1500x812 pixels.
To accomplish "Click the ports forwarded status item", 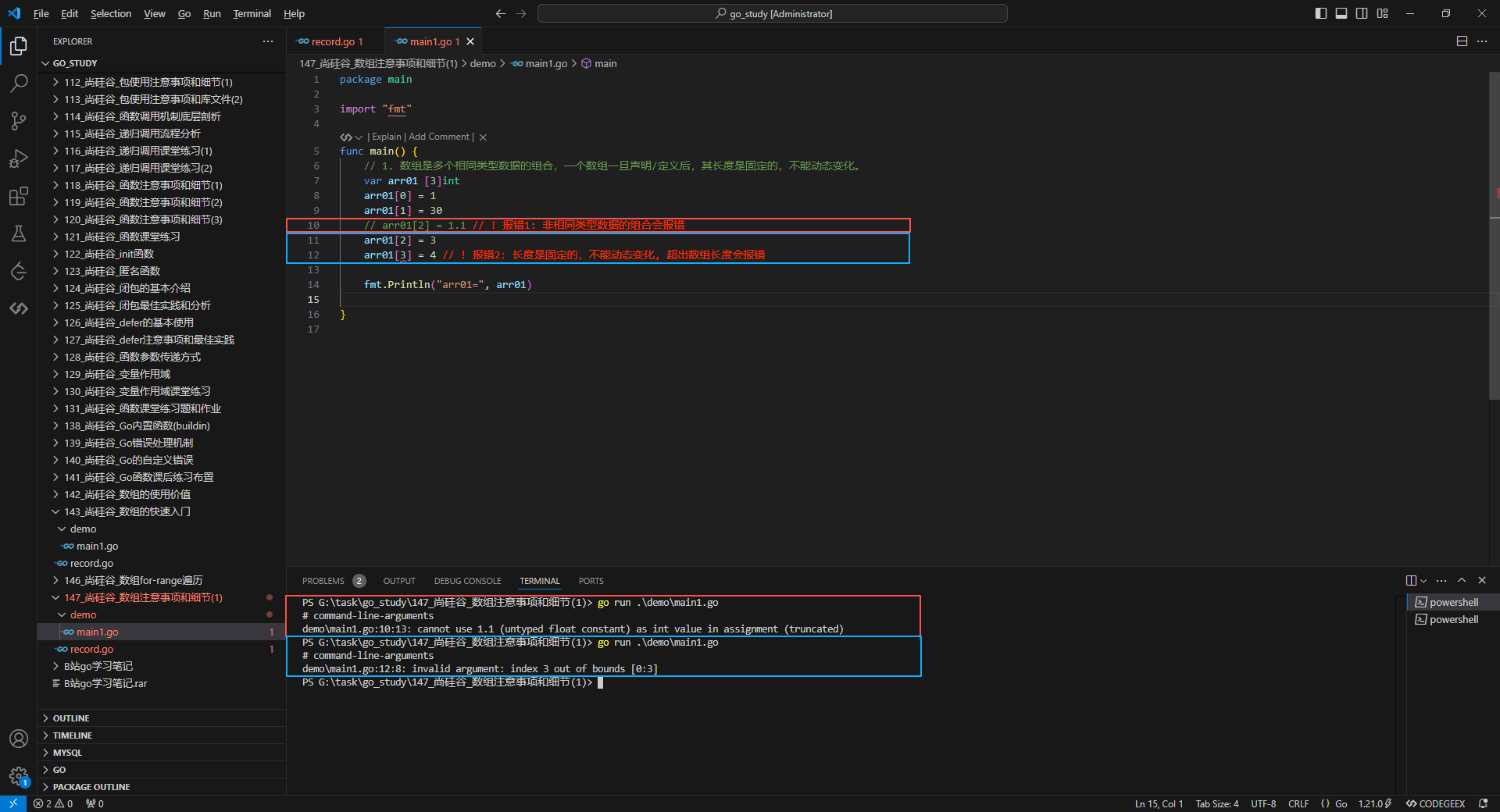I will coord(95,803).
